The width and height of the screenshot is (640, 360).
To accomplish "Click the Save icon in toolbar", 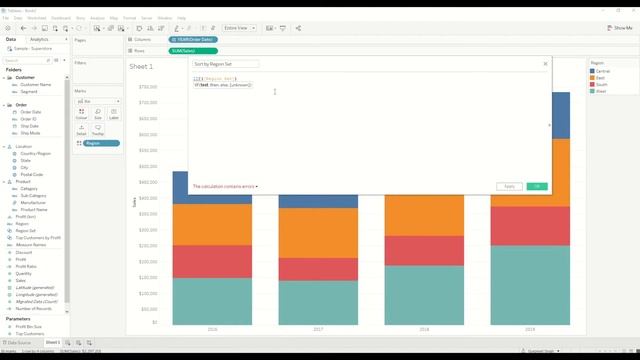I will point(44,28).
